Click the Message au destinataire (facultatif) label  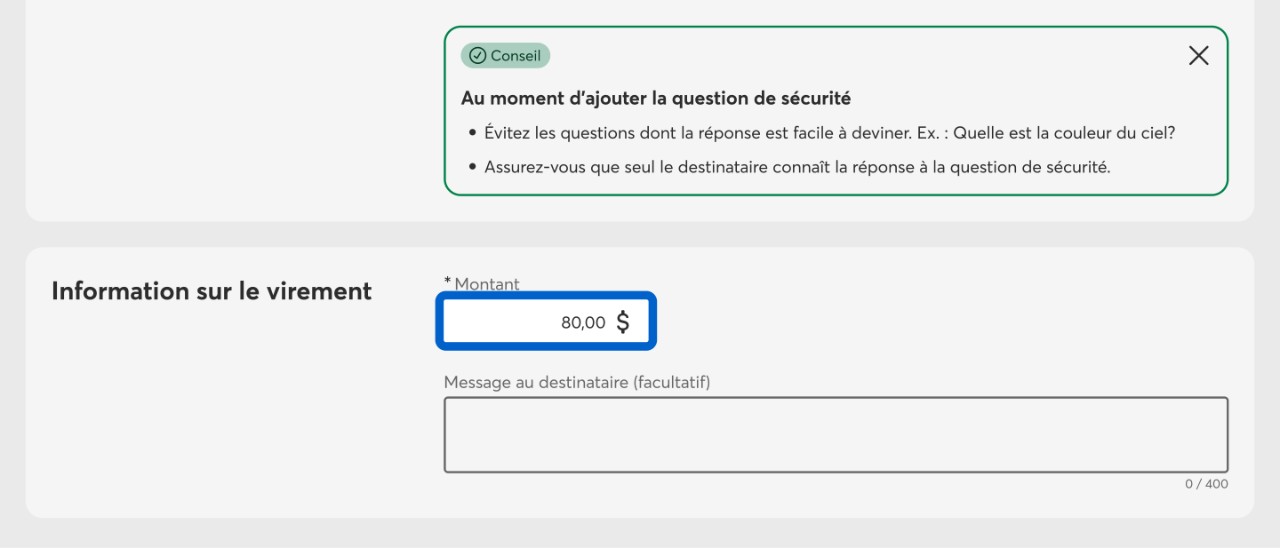click(x=577, y=382)
